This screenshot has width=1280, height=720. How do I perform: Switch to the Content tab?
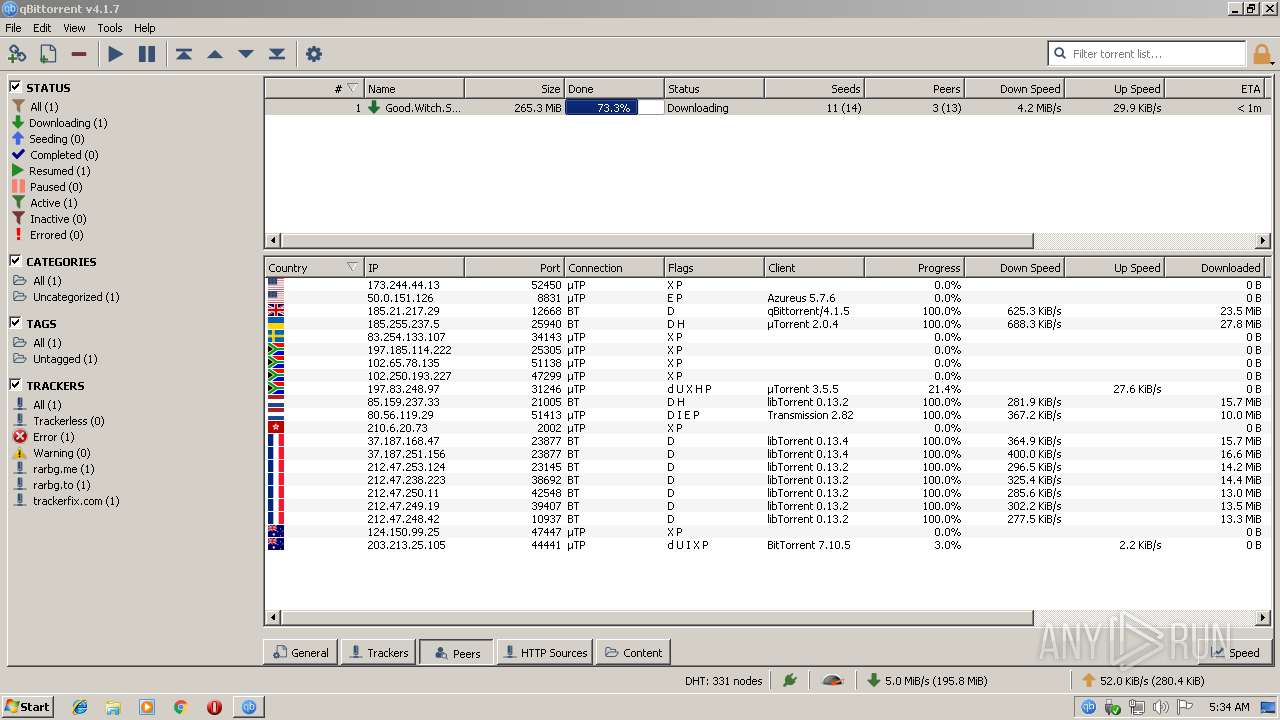[633, 652]
